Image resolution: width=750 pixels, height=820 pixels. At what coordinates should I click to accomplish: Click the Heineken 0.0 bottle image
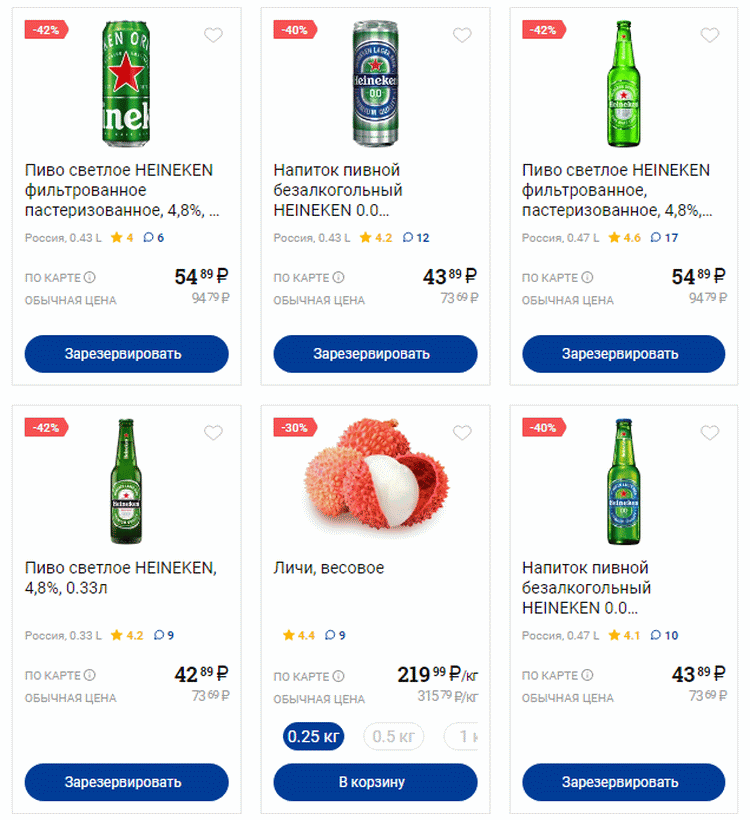coord(625,480)
